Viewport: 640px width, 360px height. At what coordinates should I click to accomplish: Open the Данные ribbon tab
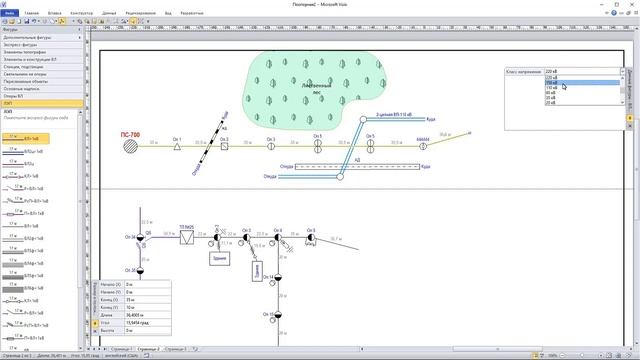[x=109, y=13]
